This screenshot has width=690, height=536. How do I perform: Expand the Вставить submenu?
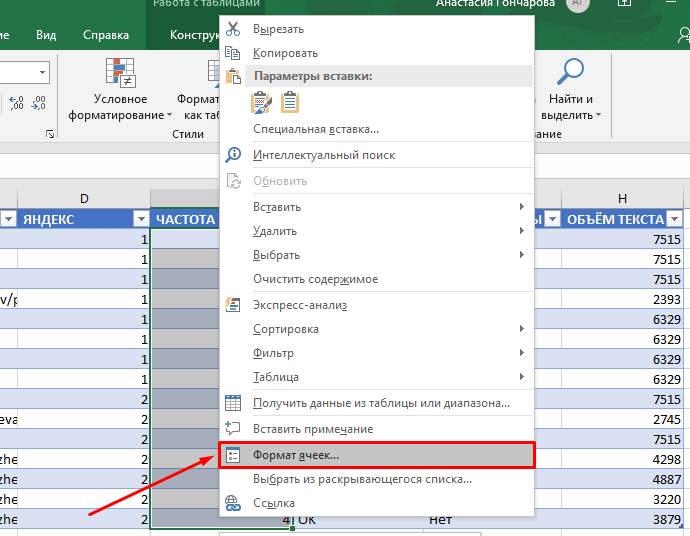[521, 206]
